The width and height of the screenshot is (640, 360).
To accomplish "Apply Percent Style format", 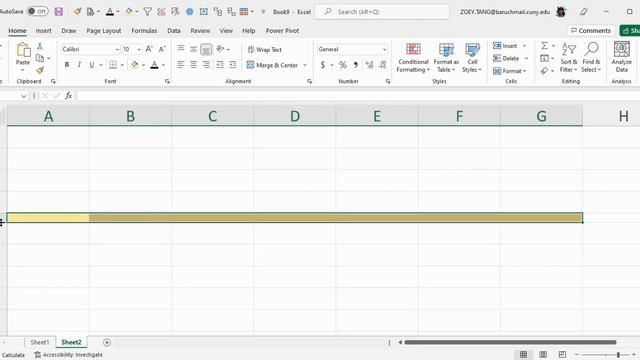I will (343, 65).
